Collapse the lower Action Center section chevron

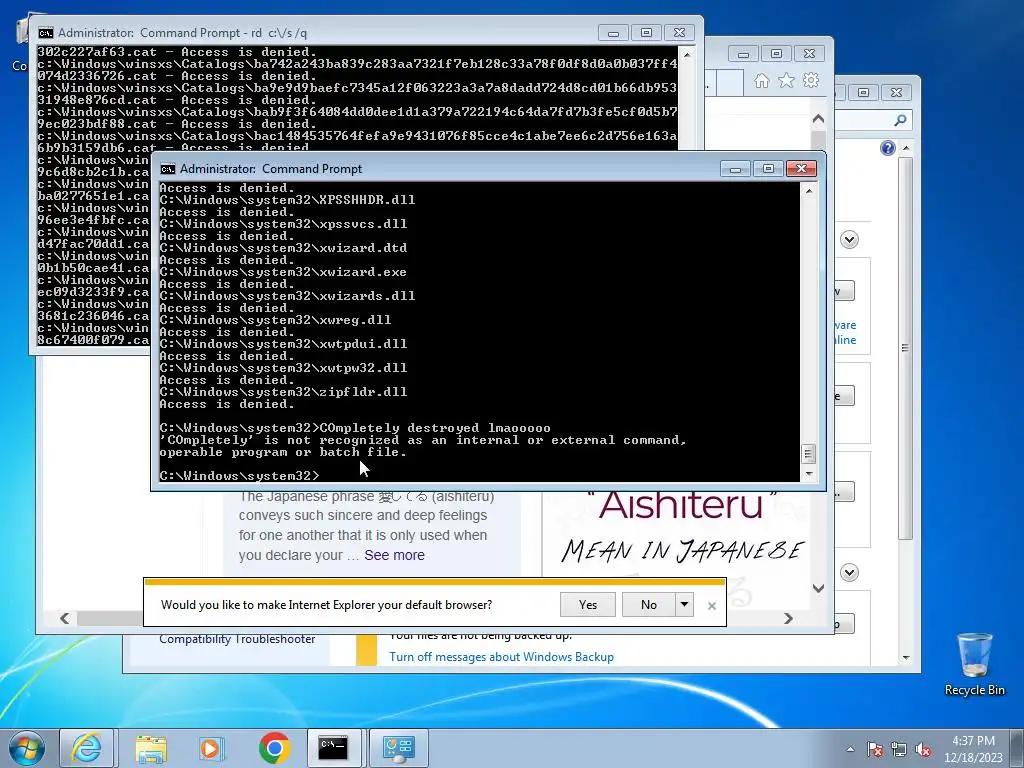click(849, 573)
